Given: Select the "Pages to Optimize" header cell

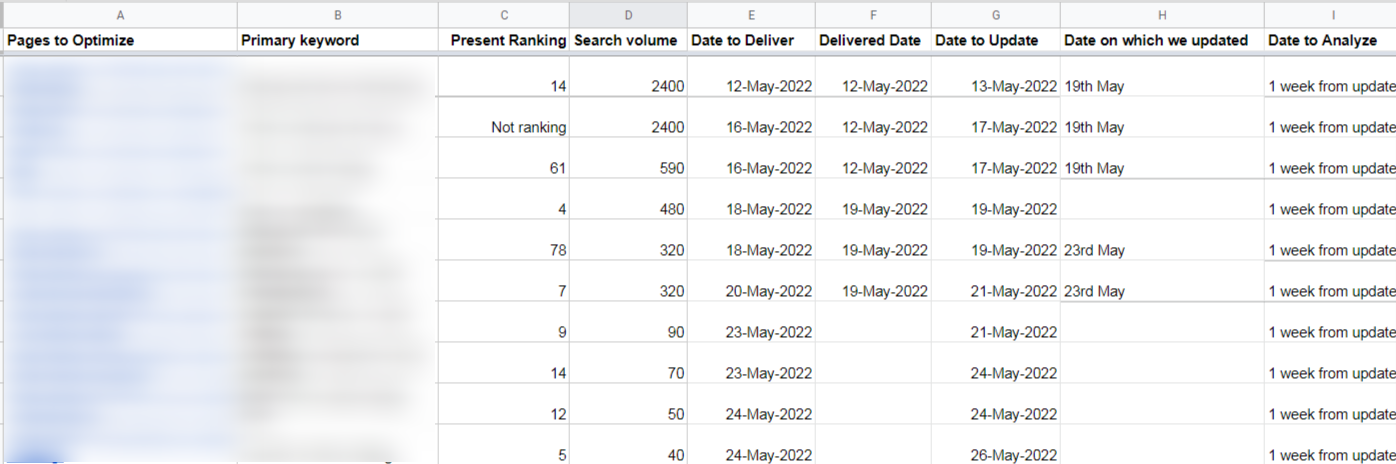Looking at the screenshot, I should [x=120, y=41].
